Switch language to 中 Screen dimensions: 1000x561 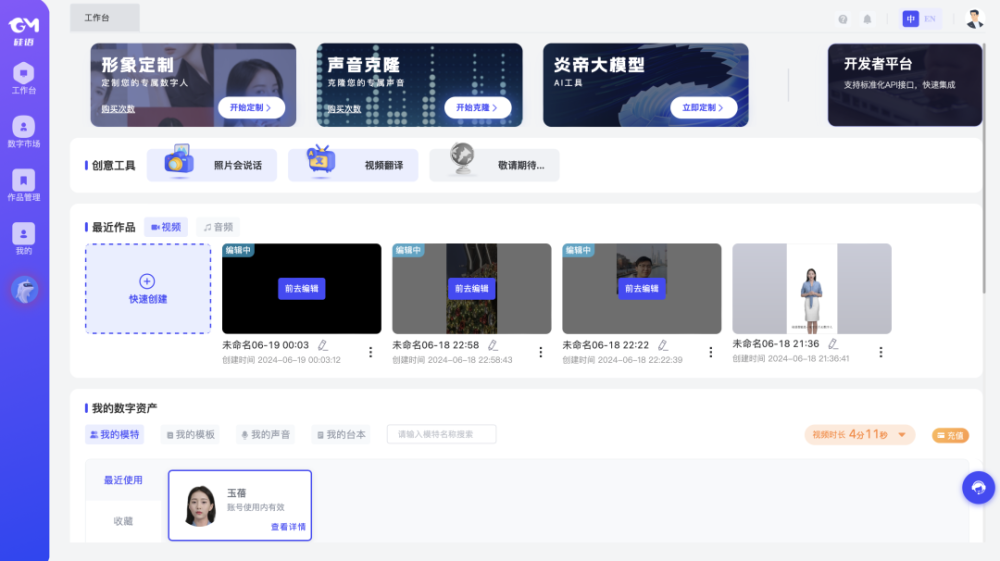click(x=910, y=19)
